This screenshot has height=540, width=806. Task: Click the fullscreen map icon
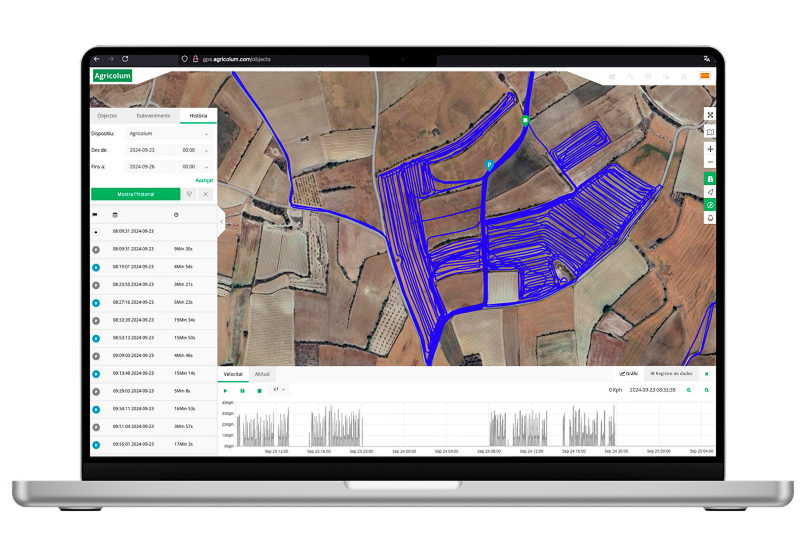point(709,114)
